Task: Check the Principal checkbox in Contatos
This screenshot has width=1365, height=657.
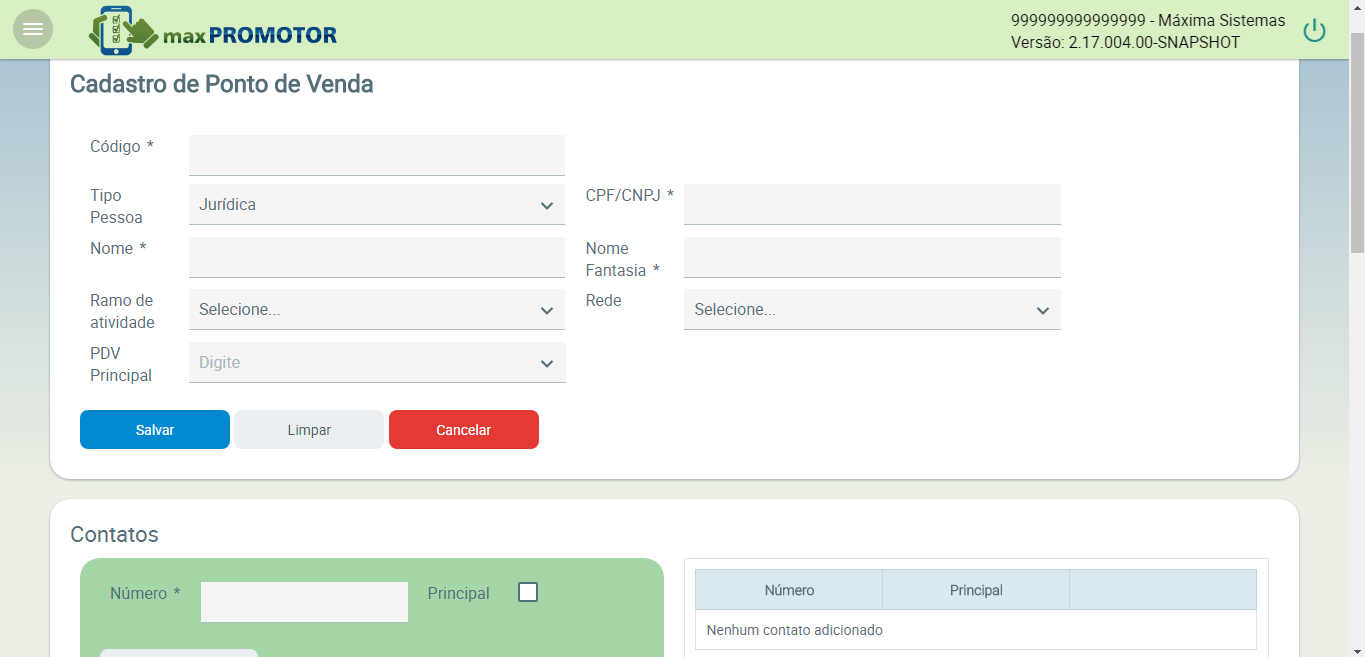Action: 528,592
